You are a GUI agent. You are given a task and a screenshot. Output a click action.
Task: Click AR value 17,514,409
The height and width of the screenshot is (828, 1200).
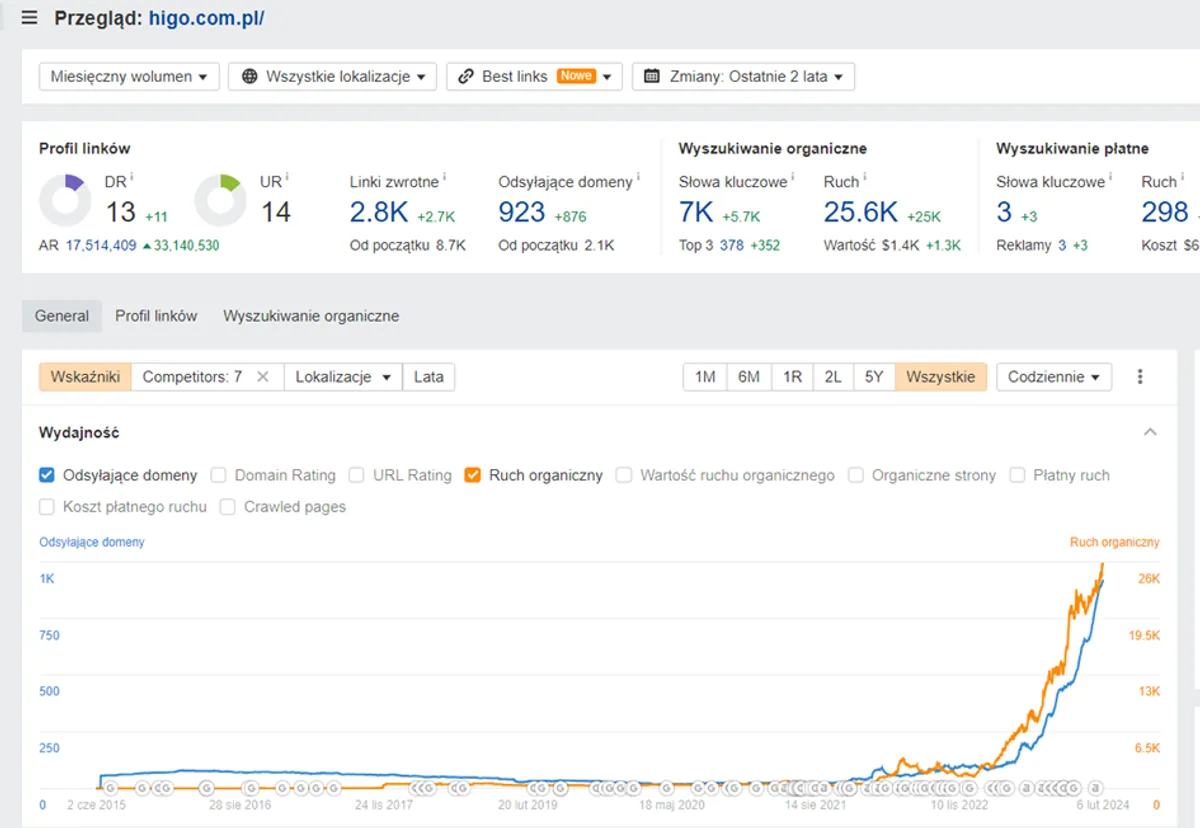pyautogui.click(x=101, y=245)
